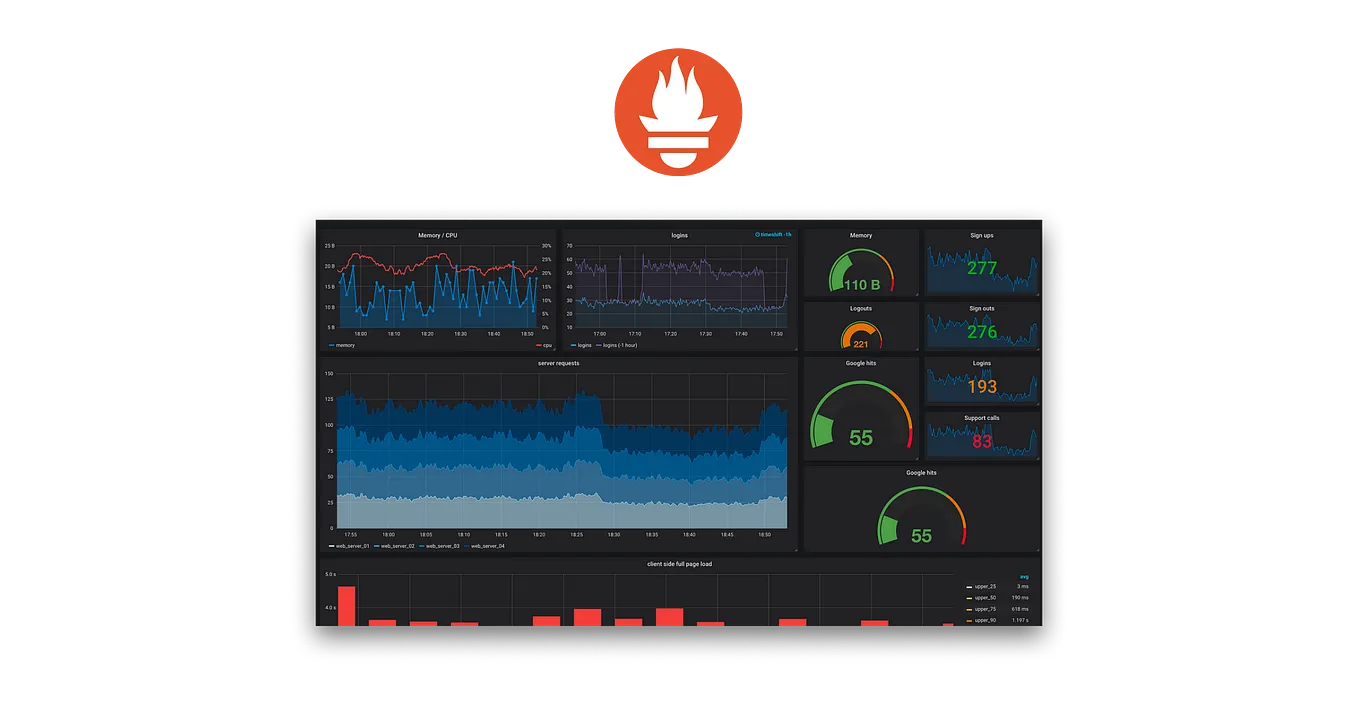The width and height of the screenshot is (1358, 710).
Task: Click the Sign ups sparkline graph
Action: point(981,268)
